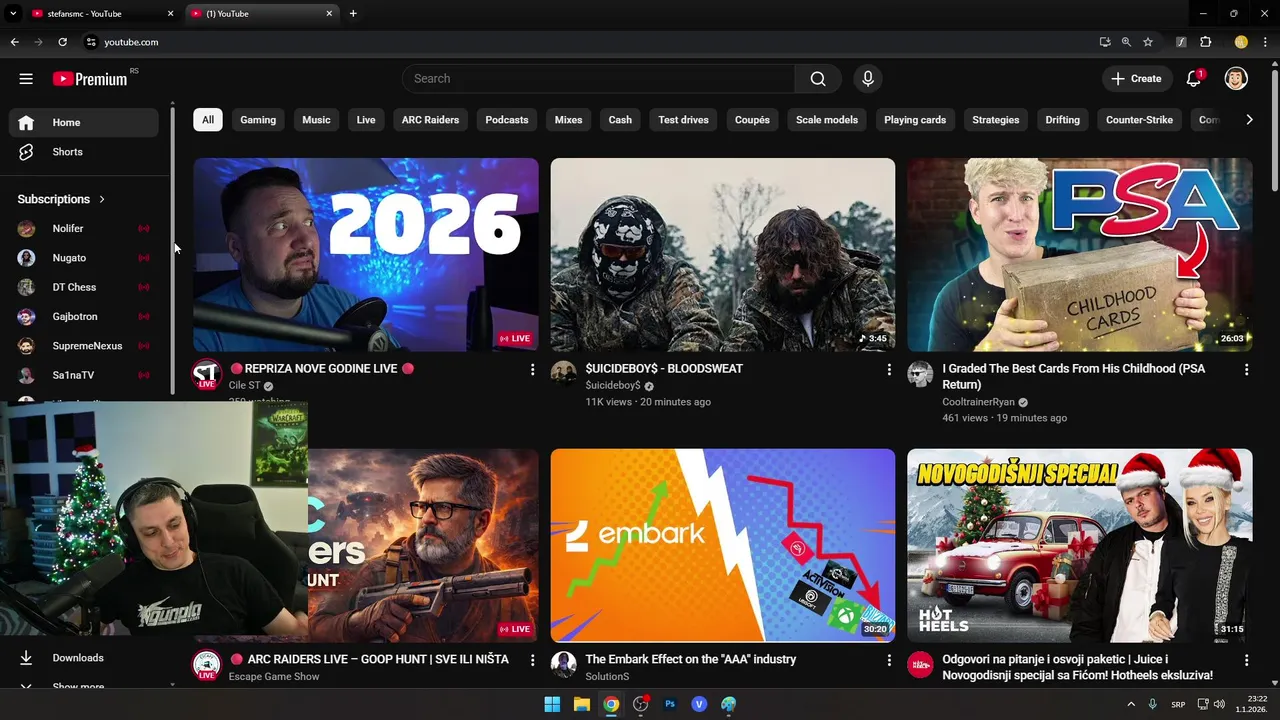Open more options for PSA Return video
The width and height of the screenshot is (1280, 720).
[1246, 370]
